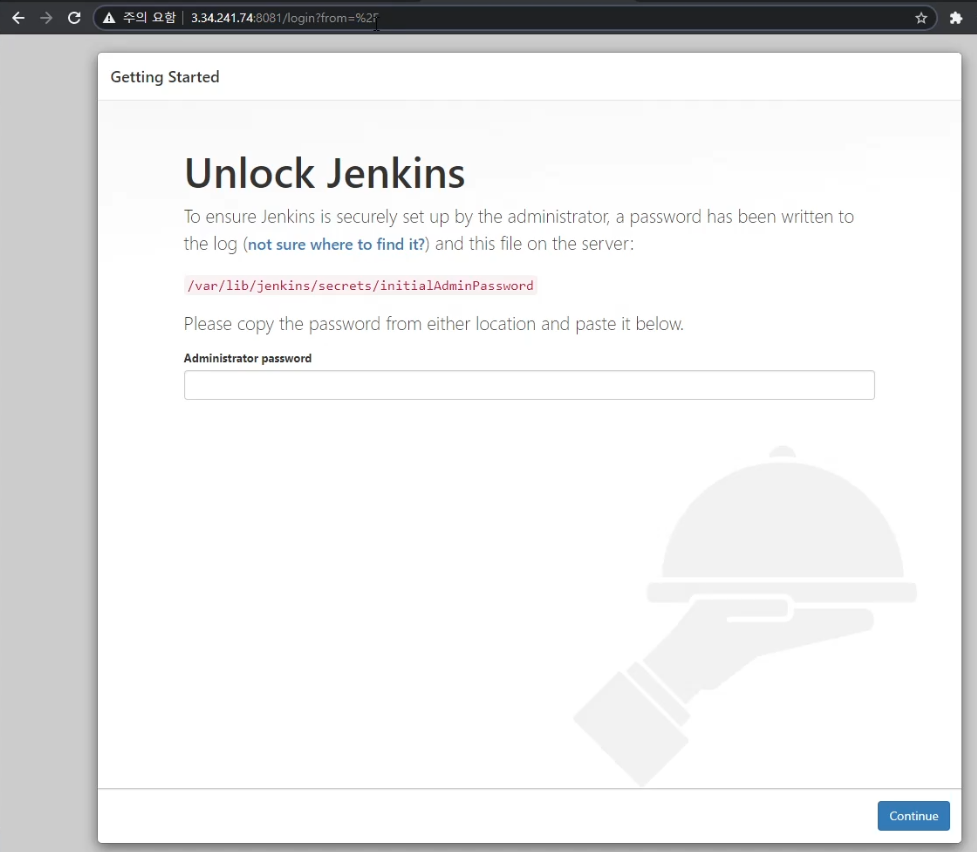The height and width of the screenshot is (852, 977).
Task: Open the extensions puzzle icon
Action: (x=956, y=18)
